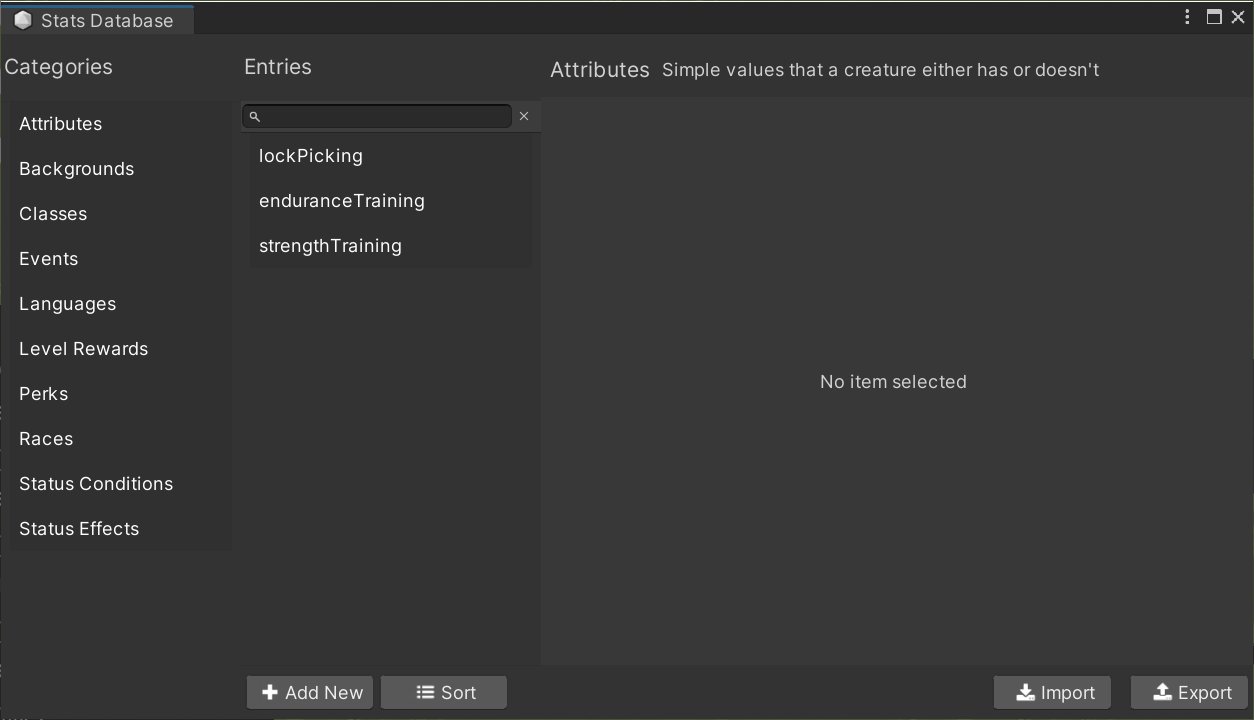Open the Backgrounds category
Screen dimensions: 1254x720
pyautogui.click(x=76, y=169)
